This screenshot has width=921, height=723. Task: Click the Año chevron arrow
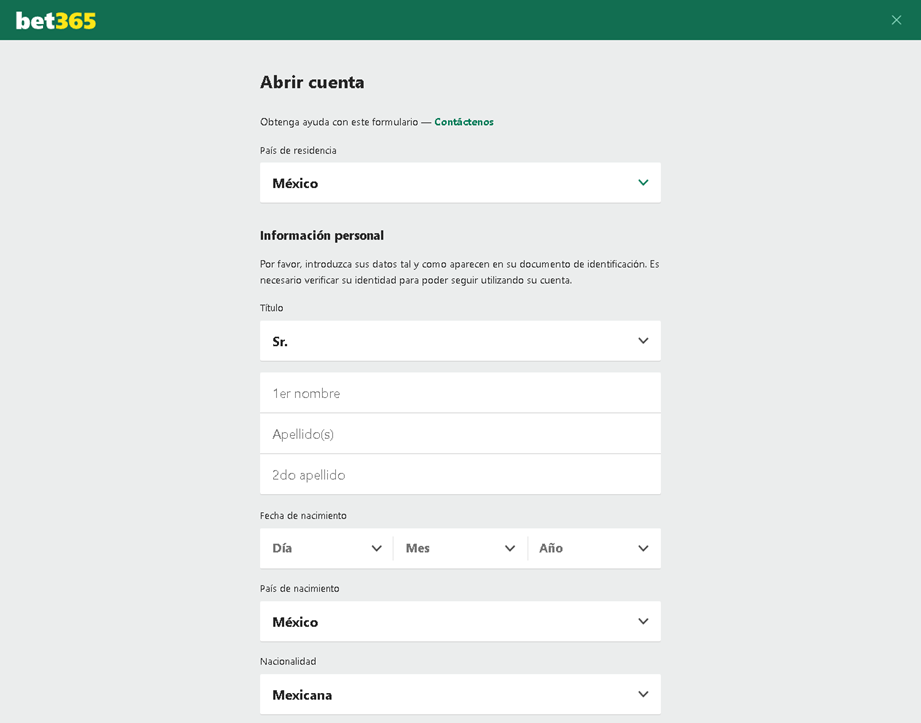coord(643,548)
